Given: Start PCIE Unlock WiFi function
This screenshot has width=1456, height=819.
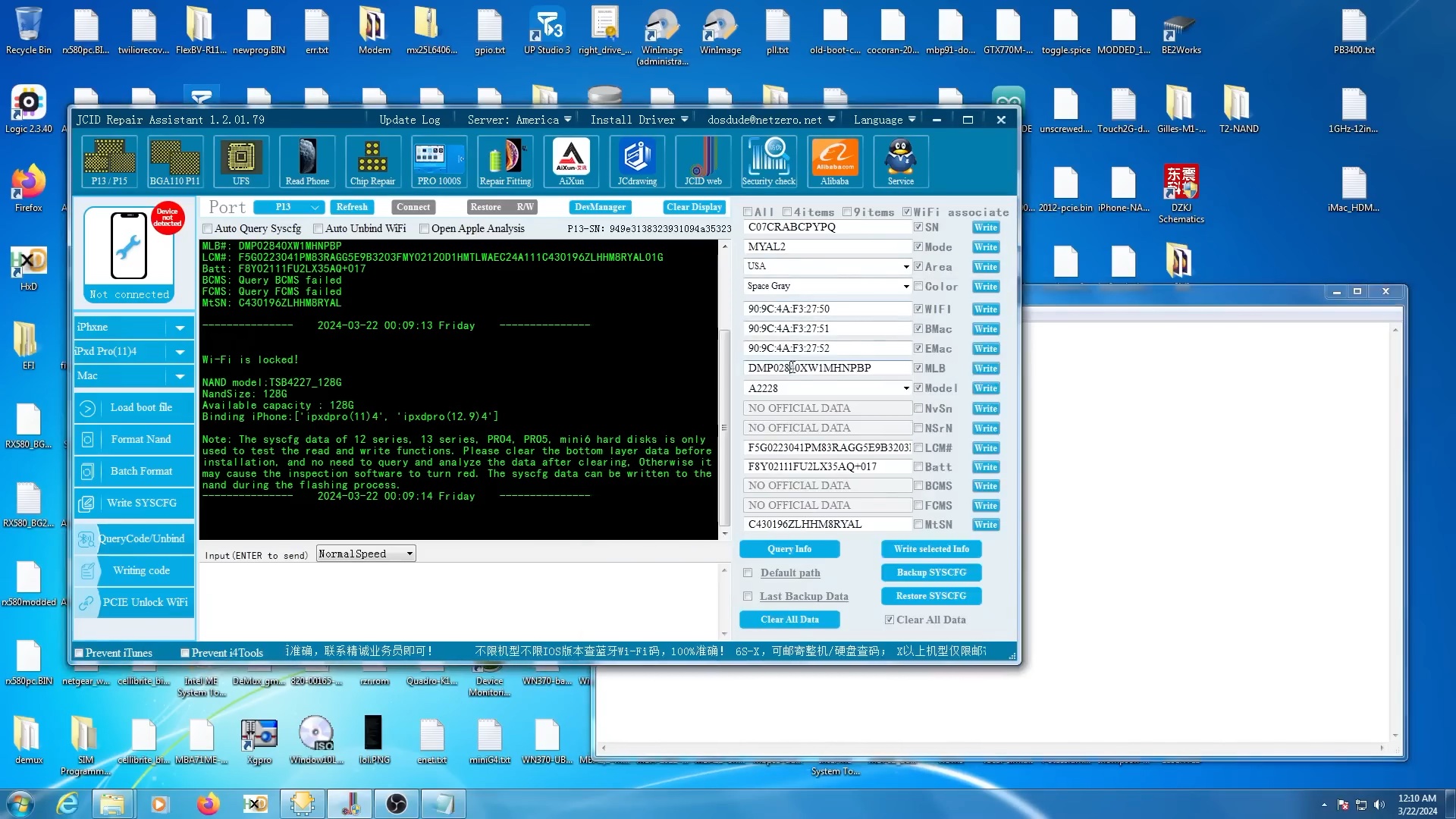Looking at the screenshot, I should [134, 603].
